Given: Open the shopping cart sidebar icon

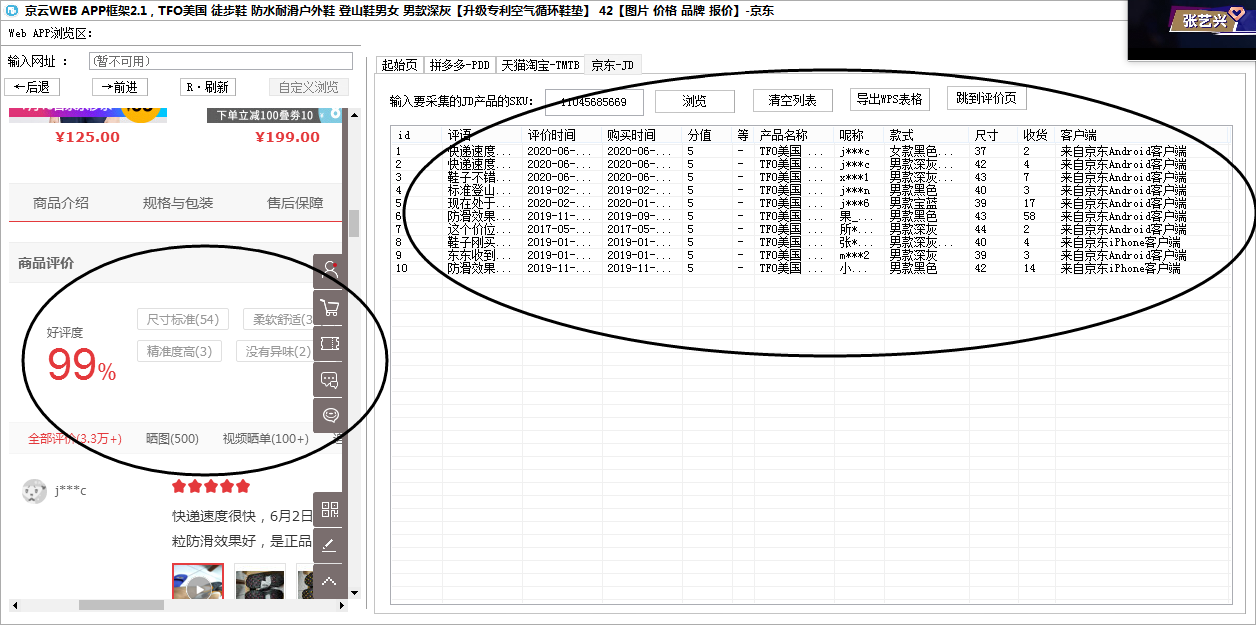Looking at the screenshot, I should [330, 307].
